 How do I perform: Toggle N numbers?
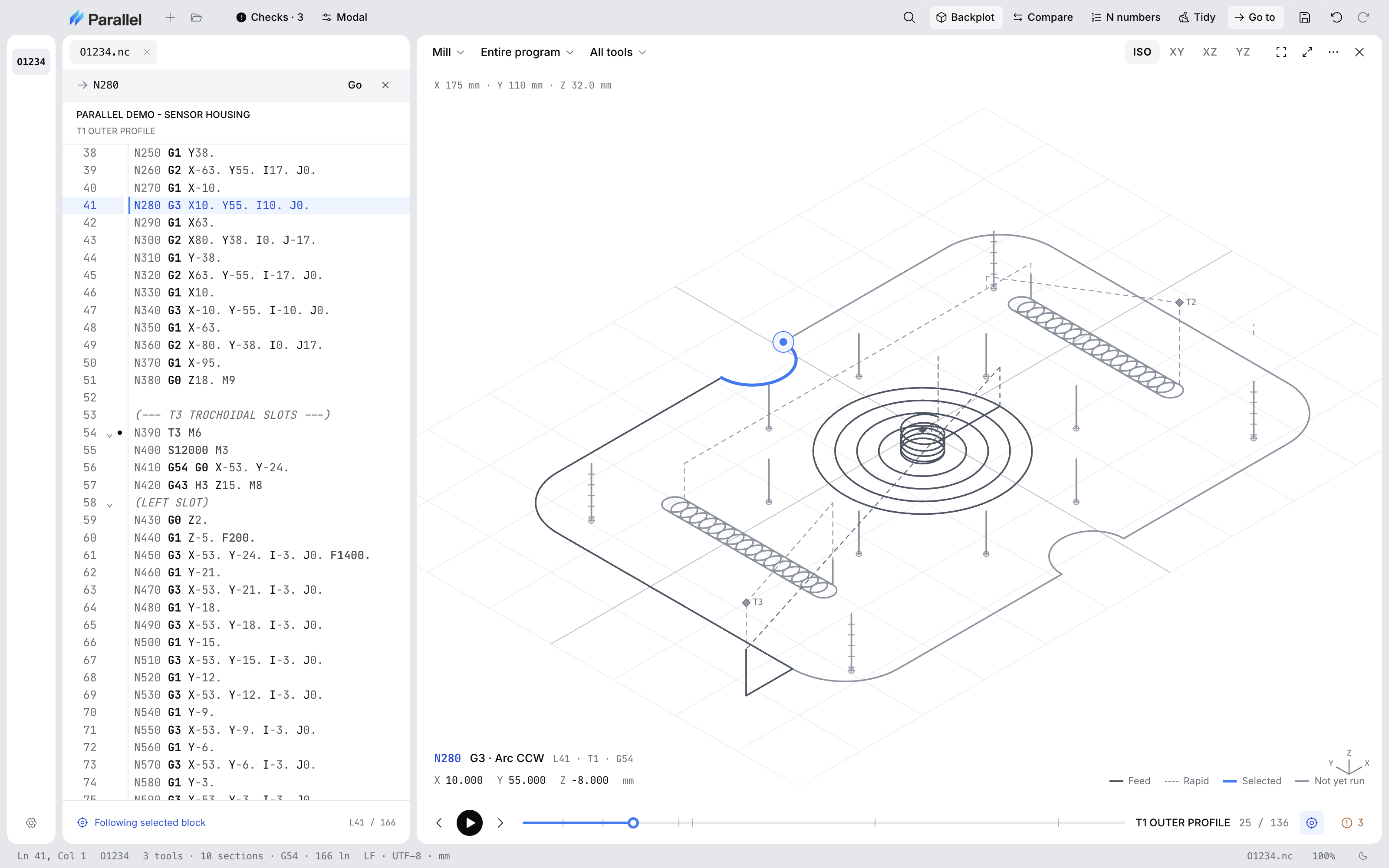[x=1126, y=17]
